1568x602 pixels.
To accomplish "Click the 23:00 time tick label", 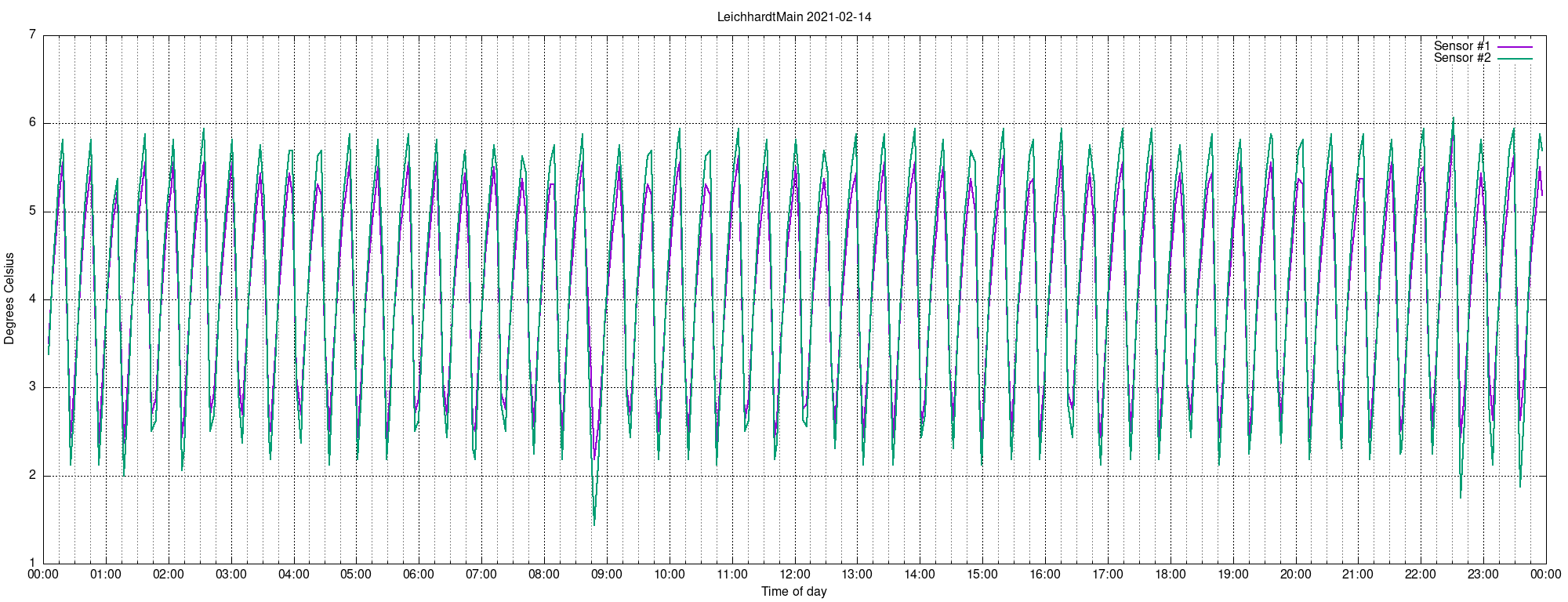I will (x=1483, y=574).
